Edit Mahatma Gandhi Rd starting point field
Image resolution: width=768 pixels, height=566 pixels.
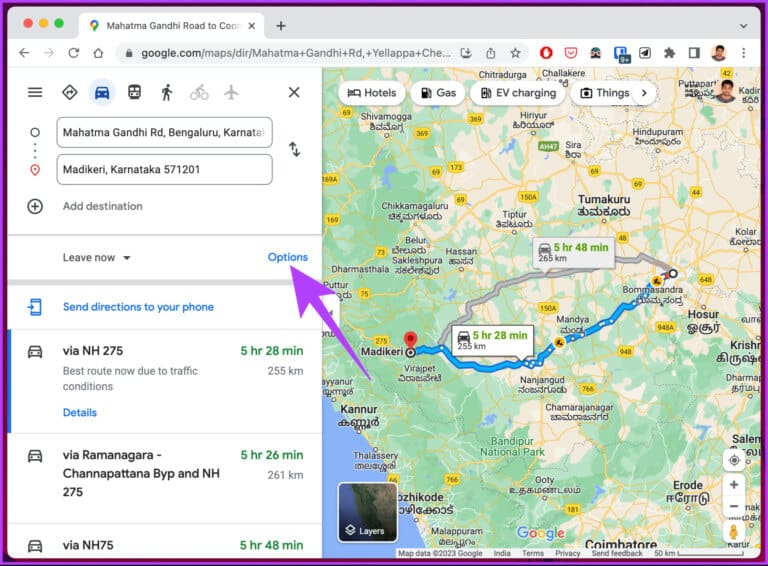click(x=165, y=132)
